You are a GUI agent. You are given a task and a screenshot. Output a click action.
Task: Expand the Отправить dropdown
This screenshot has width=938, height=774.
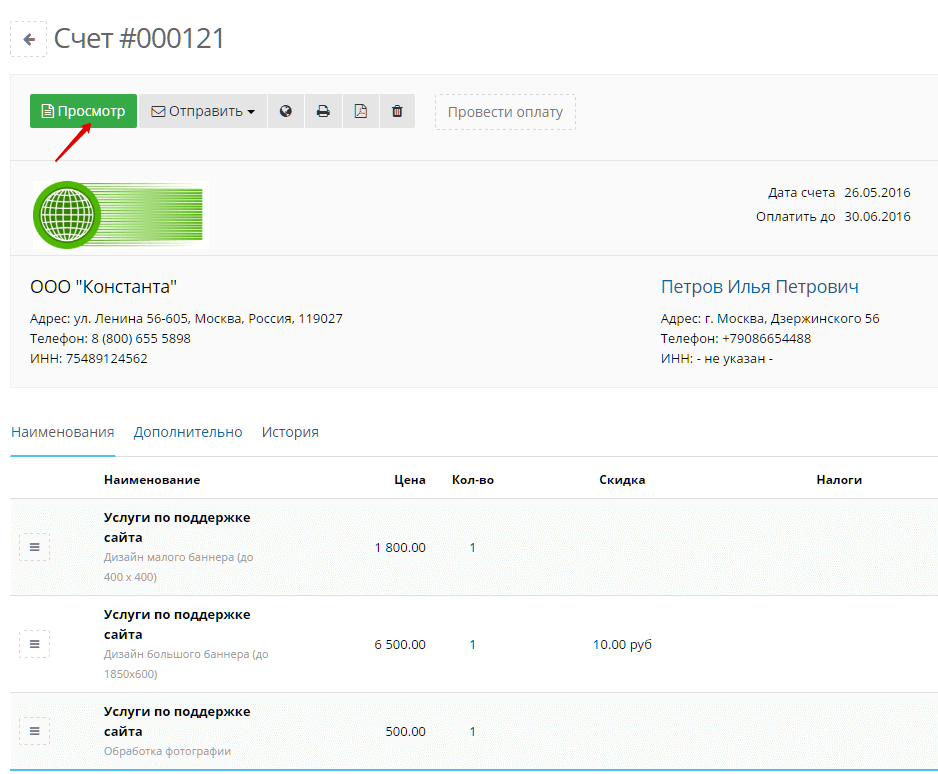[203, 111]
